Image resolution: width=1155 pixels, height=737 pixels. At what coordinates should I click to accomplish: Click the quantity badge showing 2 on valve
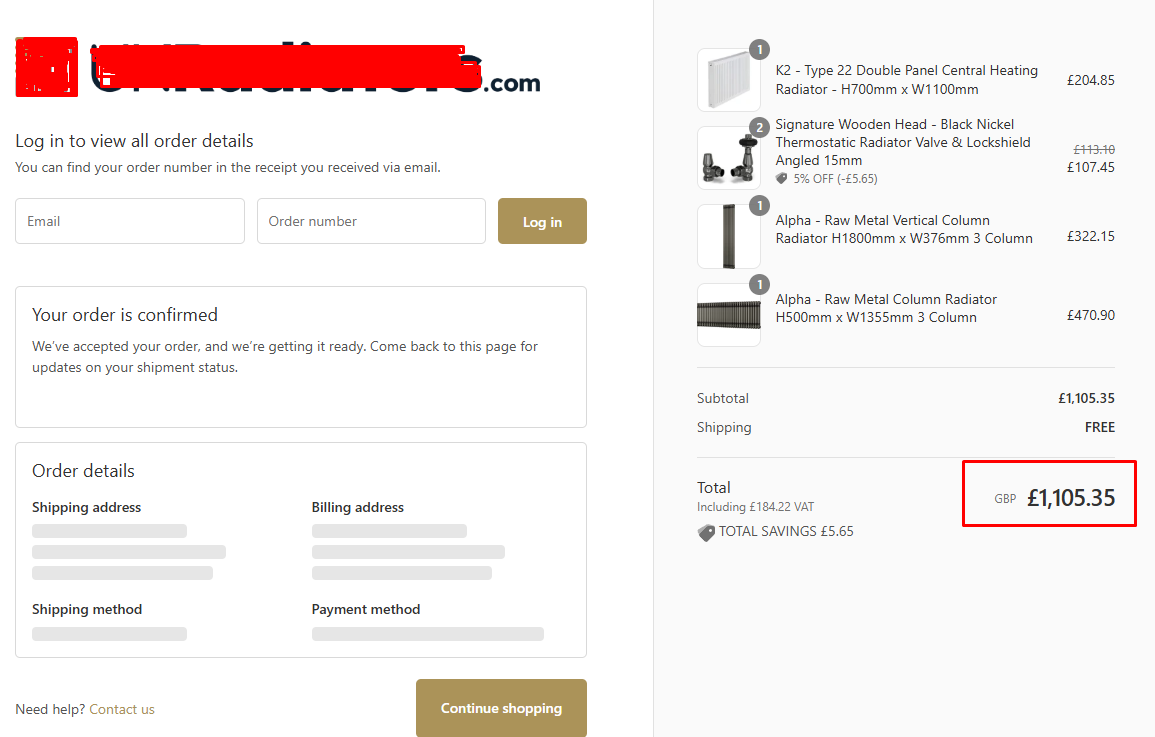coord(759,127)
